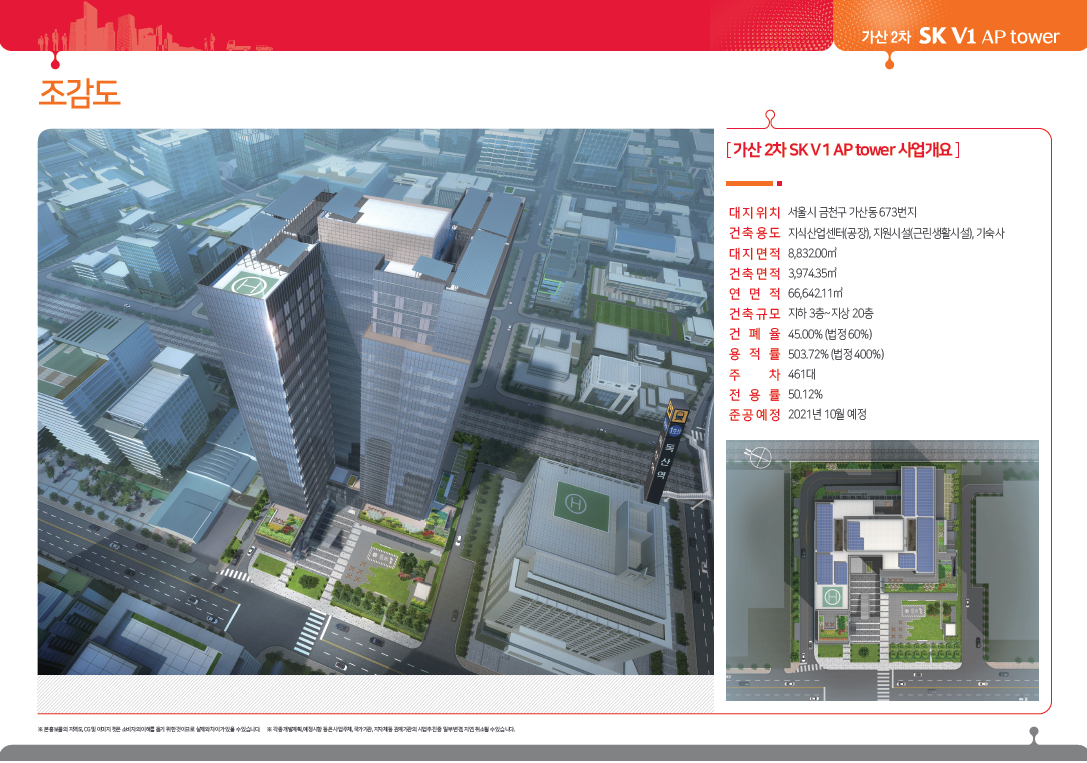
Task: Click the helipad on the neighboring low building
Action: tap(581, 505)
